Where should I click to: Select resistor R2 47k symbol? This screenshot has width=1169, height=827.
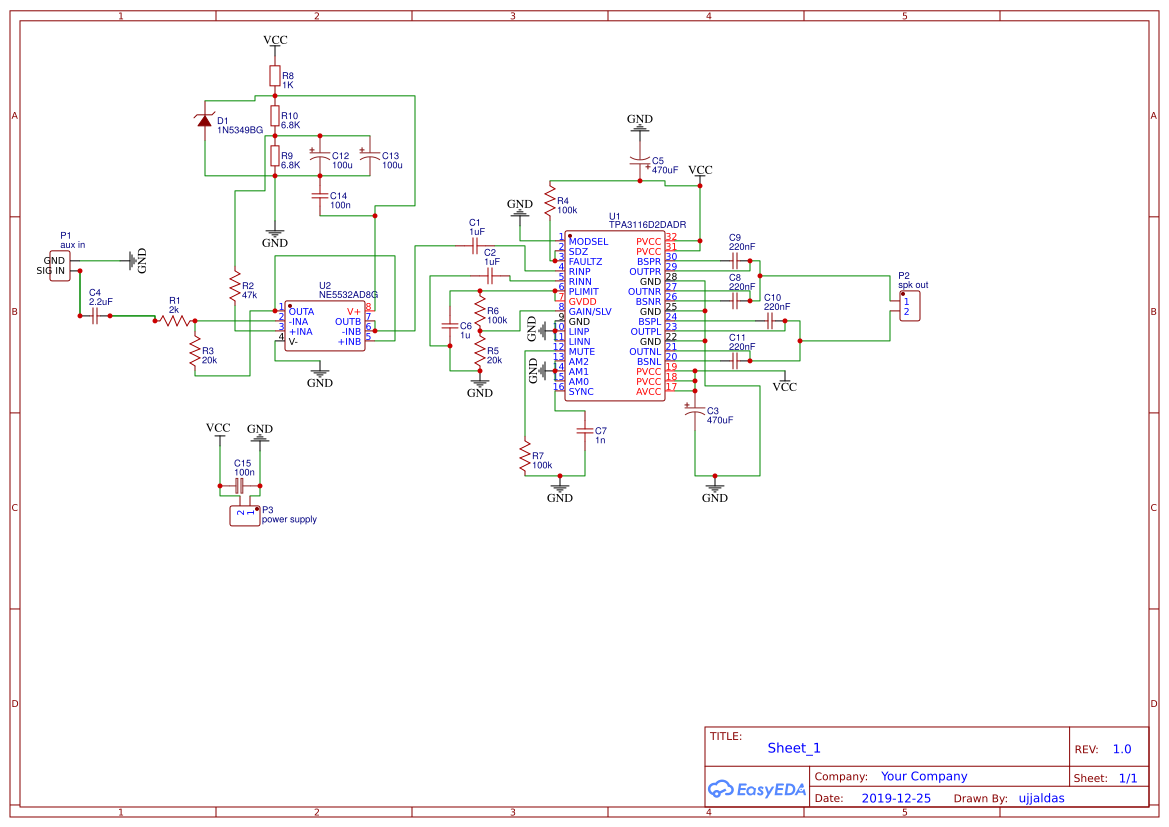tap(235, 286)
